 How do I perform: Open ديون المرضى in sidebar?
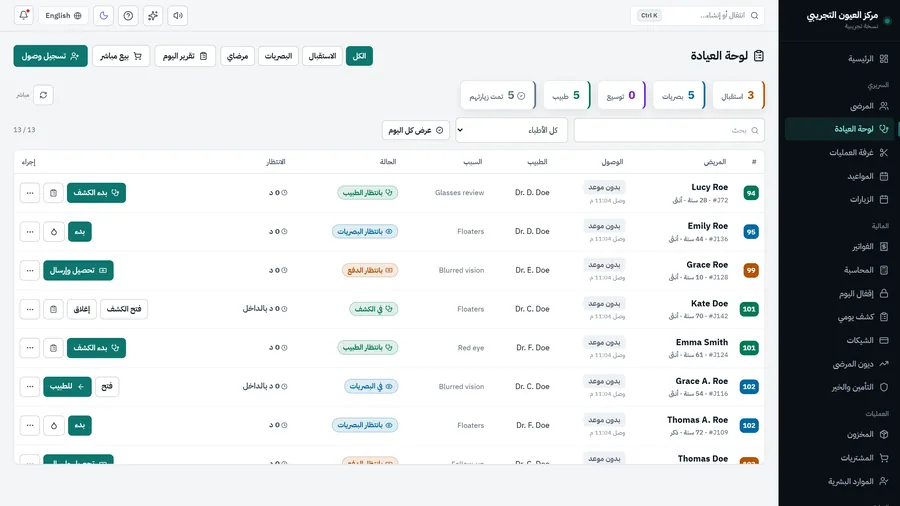pyautogui.click(x=840, y=364)
